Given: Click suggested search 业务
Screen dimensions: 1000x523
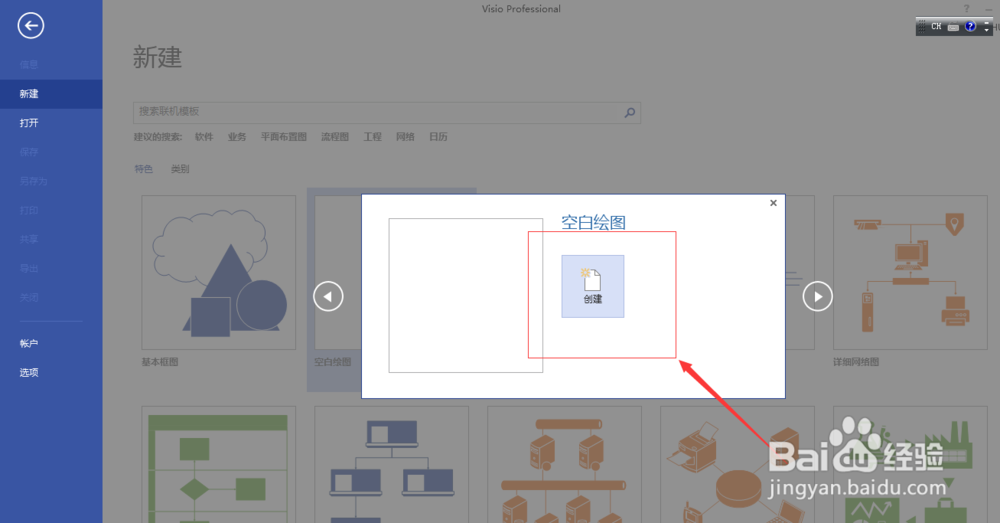Looking at the screenshot, I should pyautogui.click(x=237, y=137).
